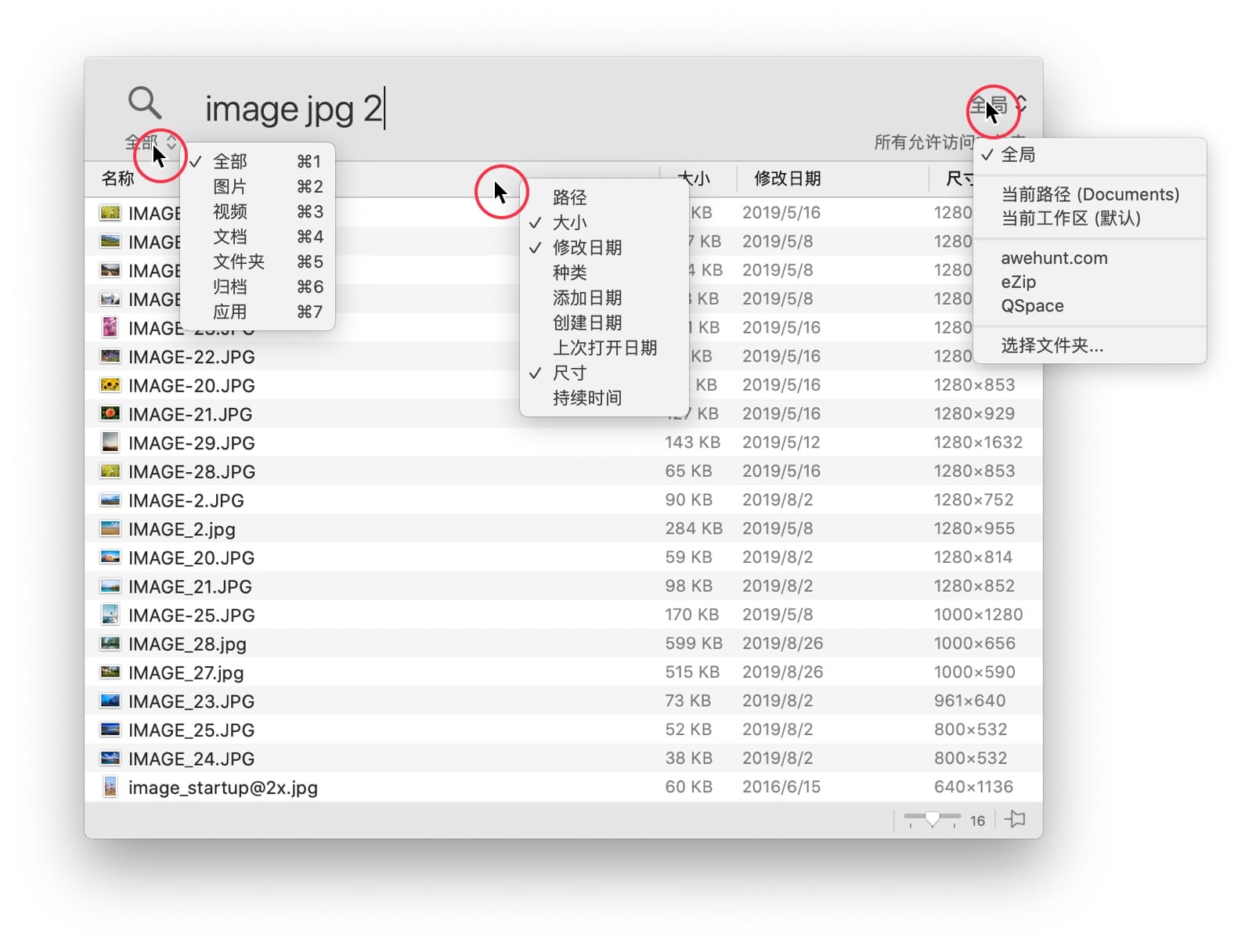Enable the 路径 column option

click(x=569, y=197)
